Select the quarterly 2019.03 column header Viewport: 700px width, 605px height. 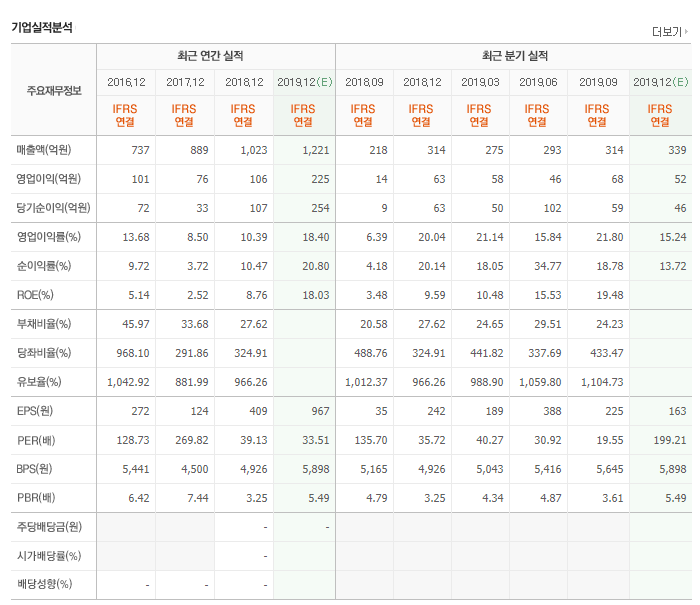pyautogui.click(x=480, y=82)
